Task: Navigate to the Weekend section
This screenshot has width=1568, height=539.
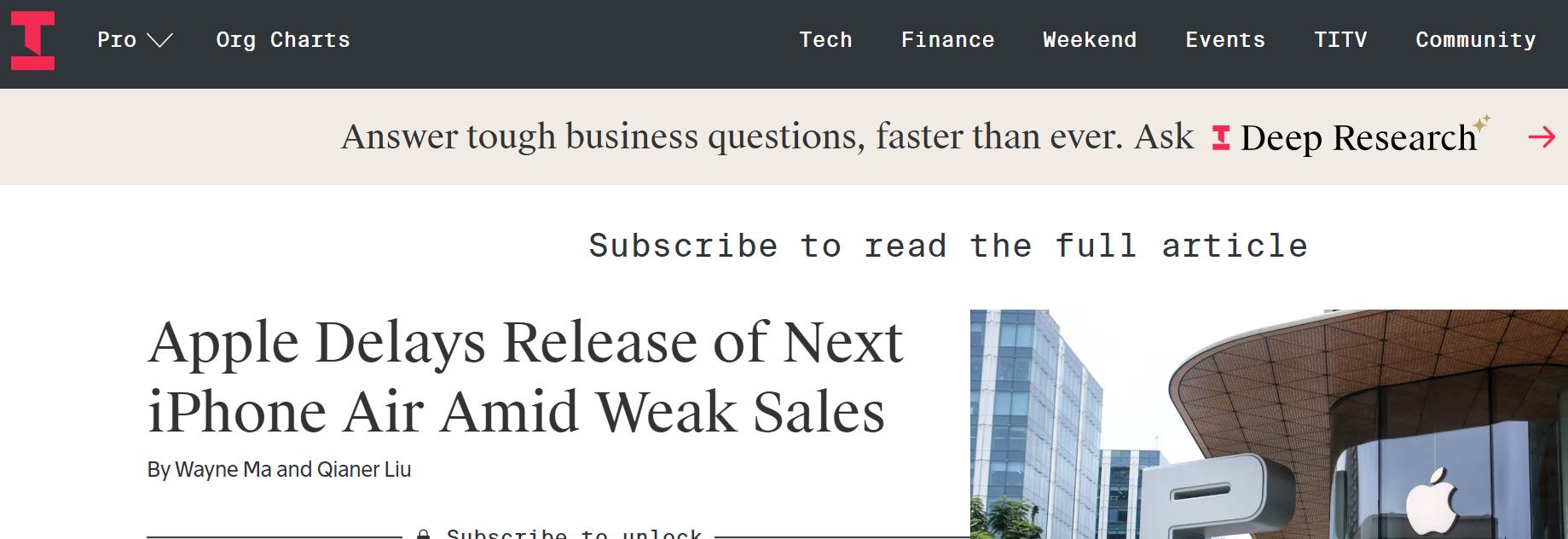Action: point(1089,40)
